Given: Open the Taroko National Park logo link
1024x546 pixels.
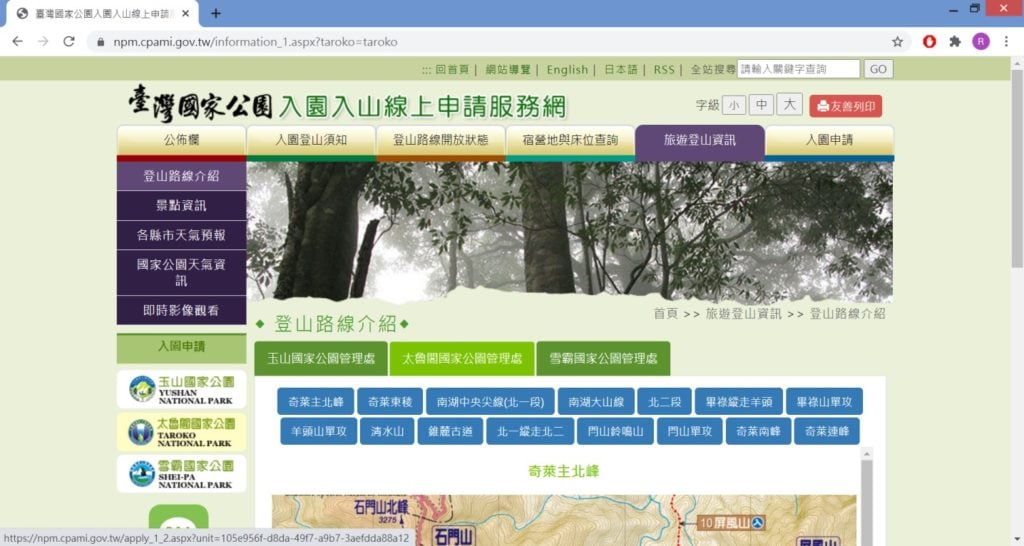Looking at the screenshot, I should [181, 432].
